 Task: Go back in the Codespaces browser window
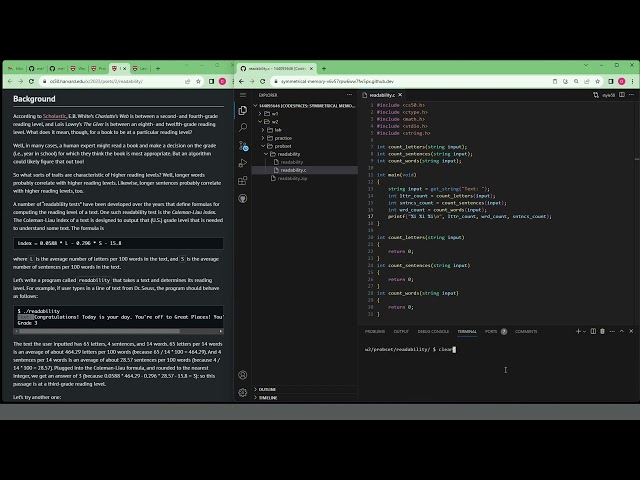tap(241, 81)
